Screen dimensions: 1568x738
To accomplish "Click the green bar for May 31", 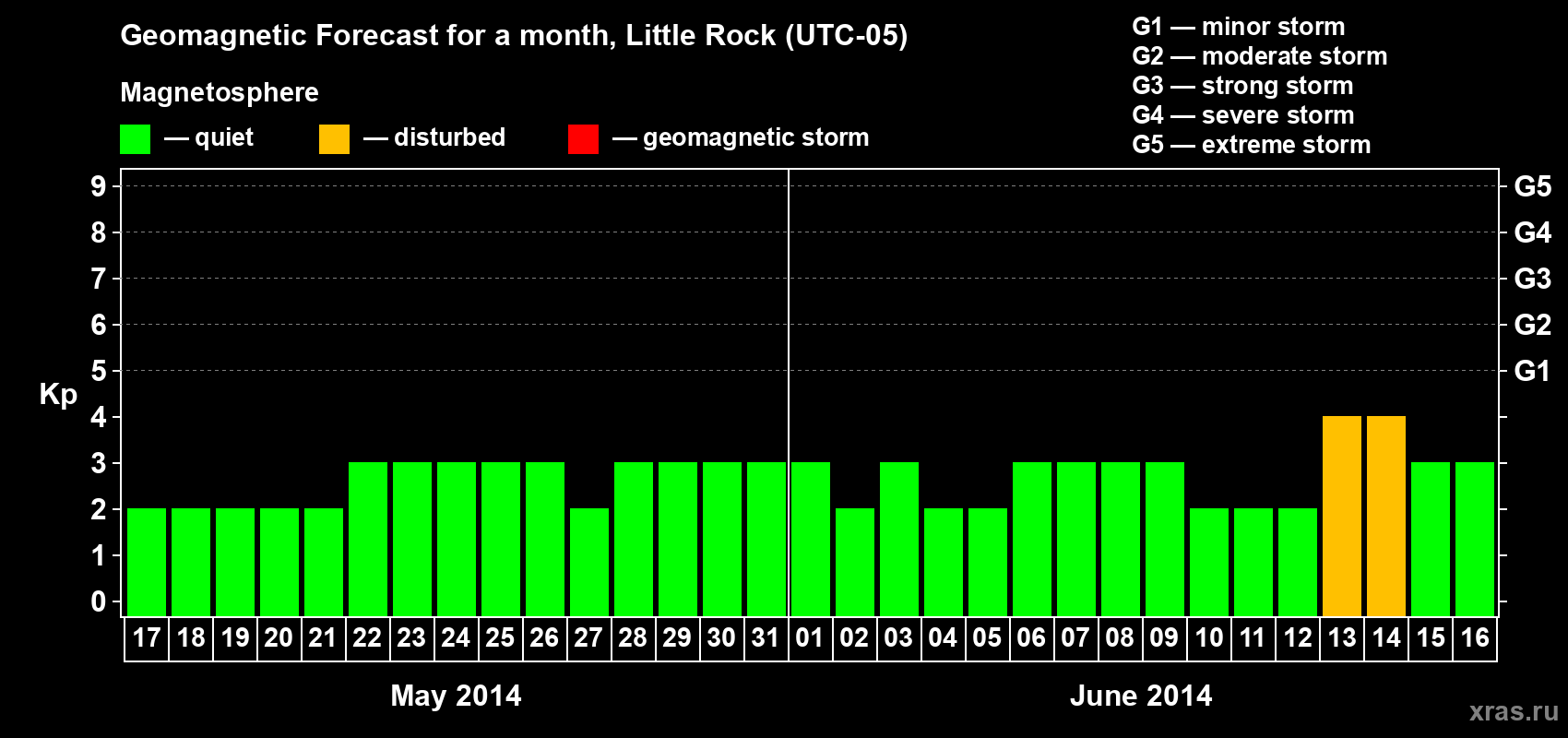I will pyautogui.click(x=766, y=540).
